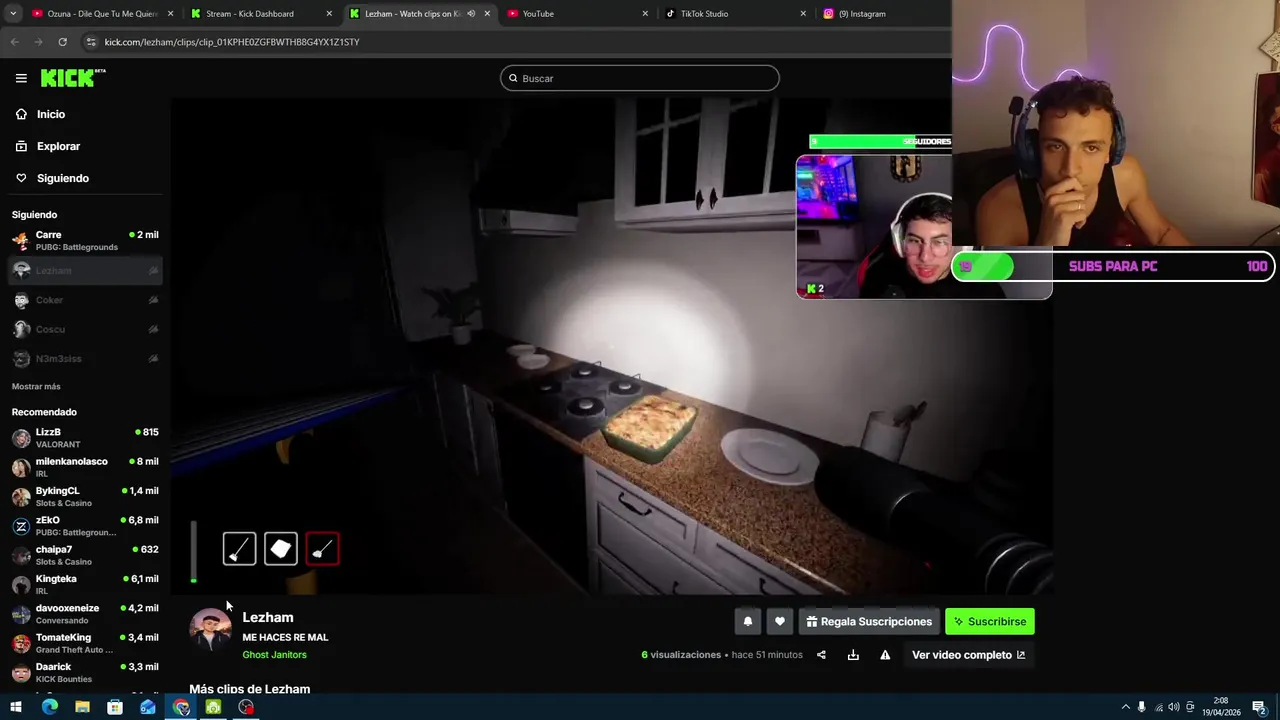Open Carre channel in followed list
Image resolution: width=1280 pixels, height=720 pixels.
[x=85, y=240]
